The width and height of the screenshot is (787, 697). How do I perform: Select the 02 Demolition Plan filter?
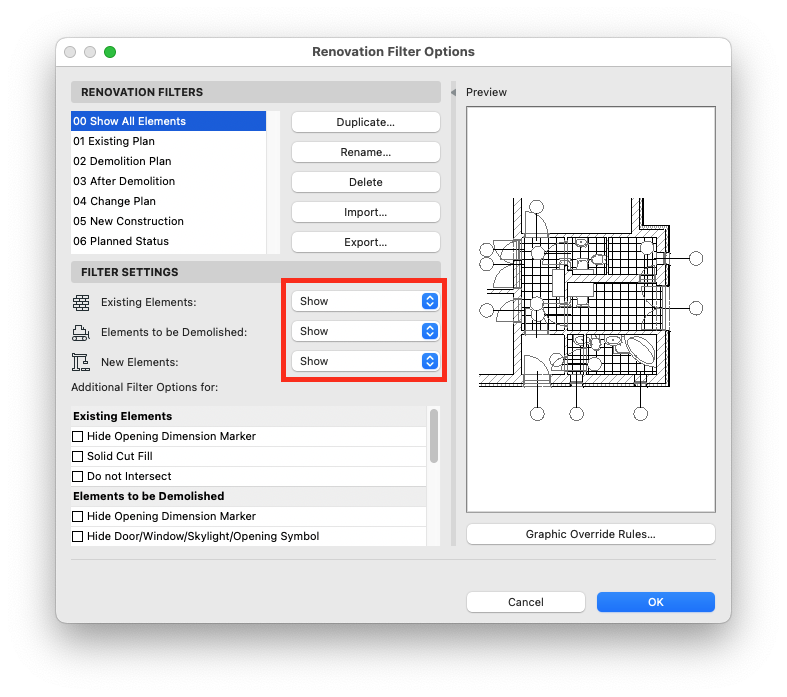pos(168,161)
